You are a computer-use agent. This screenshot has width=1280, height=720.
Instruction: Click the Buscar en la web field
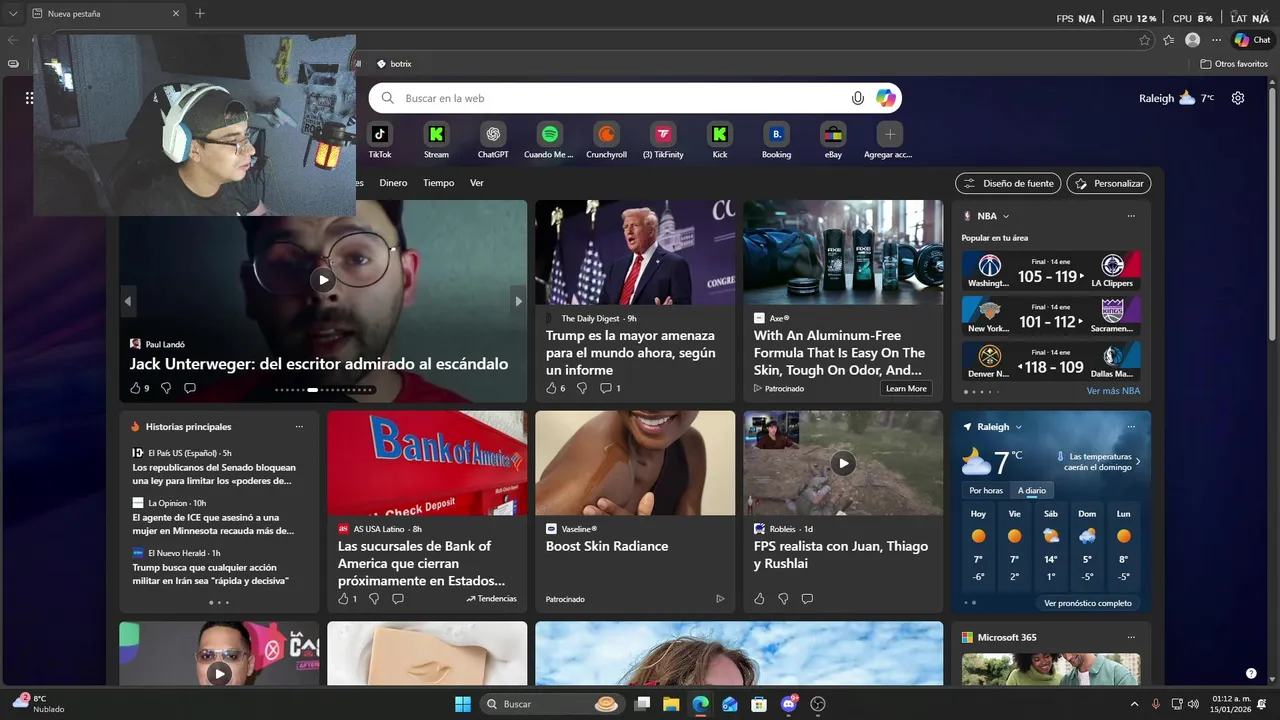pyautogui.click(x=635, y=98)
